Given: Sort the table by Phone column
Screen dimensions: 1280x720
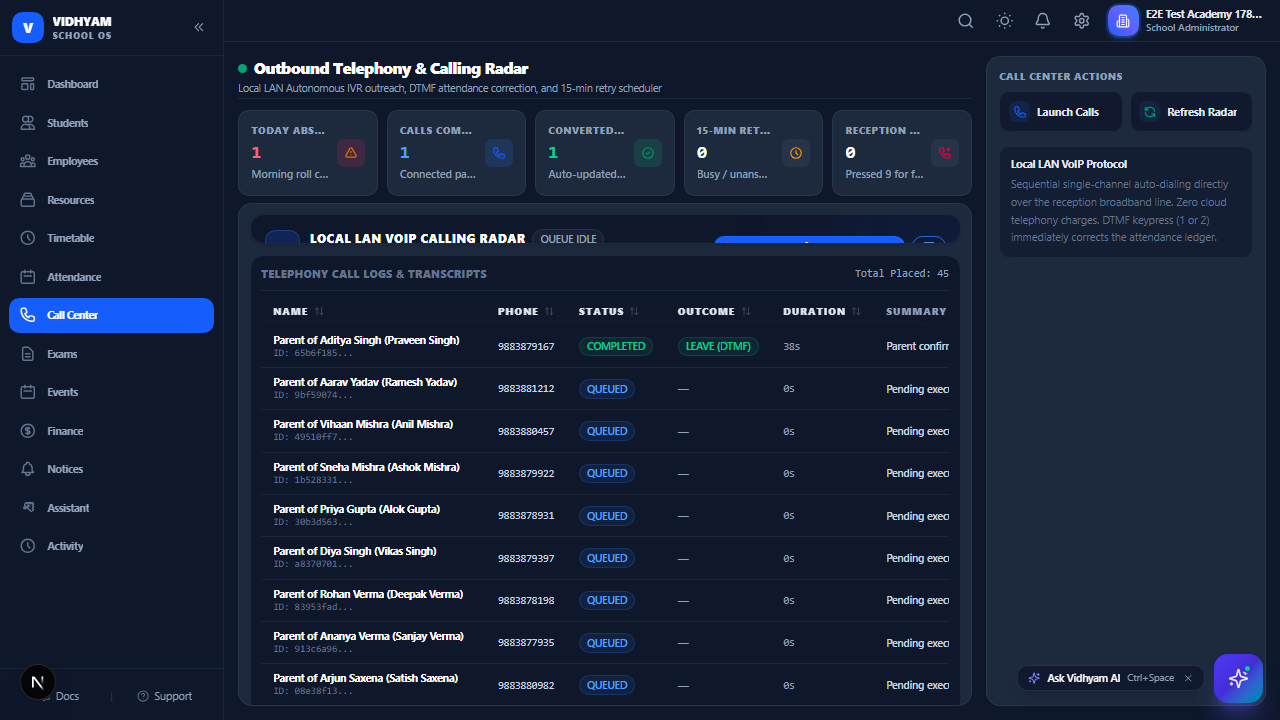Looking at the screenshot, I should (526, 312).
